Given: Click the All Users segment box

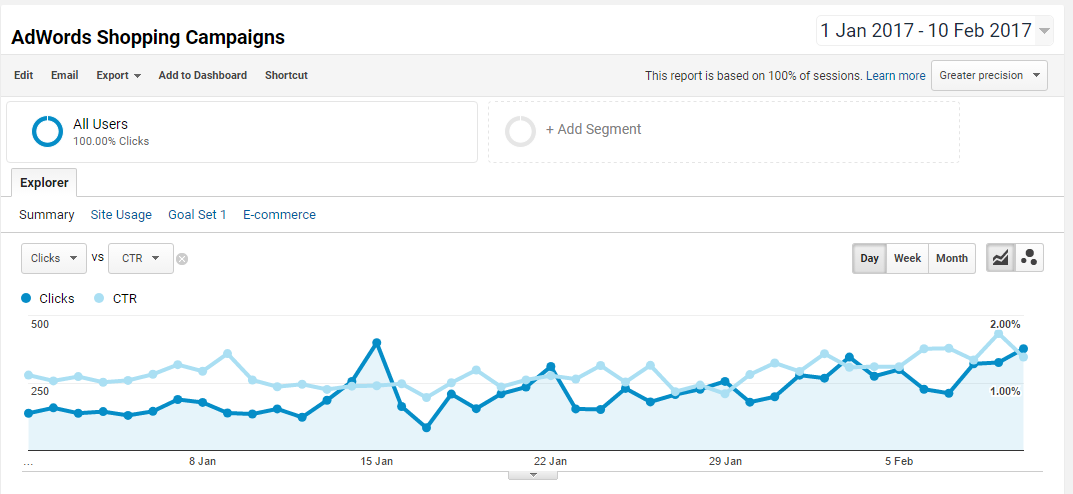Looking at the screenshot, I should (242, 132).
